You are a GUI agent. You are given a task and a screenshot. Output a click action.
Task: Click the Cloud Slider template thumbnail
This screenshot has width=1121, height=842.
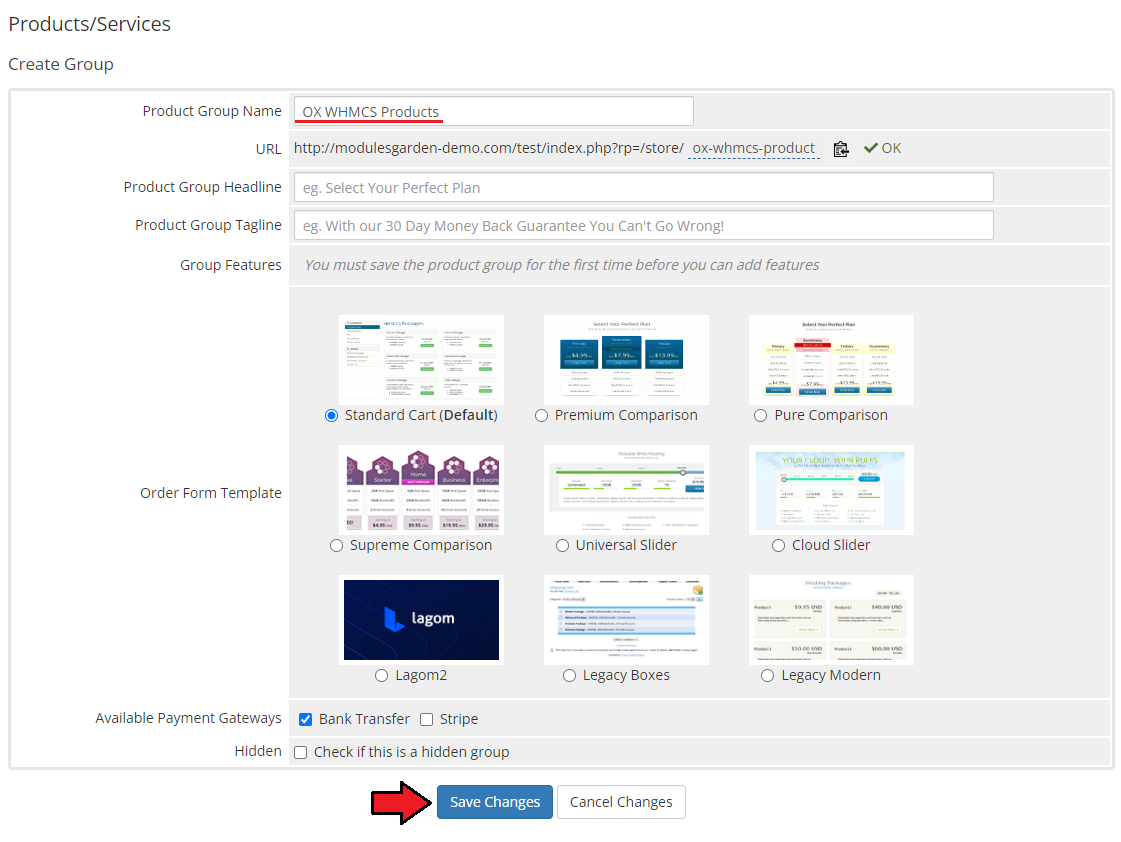pos(831,490)
